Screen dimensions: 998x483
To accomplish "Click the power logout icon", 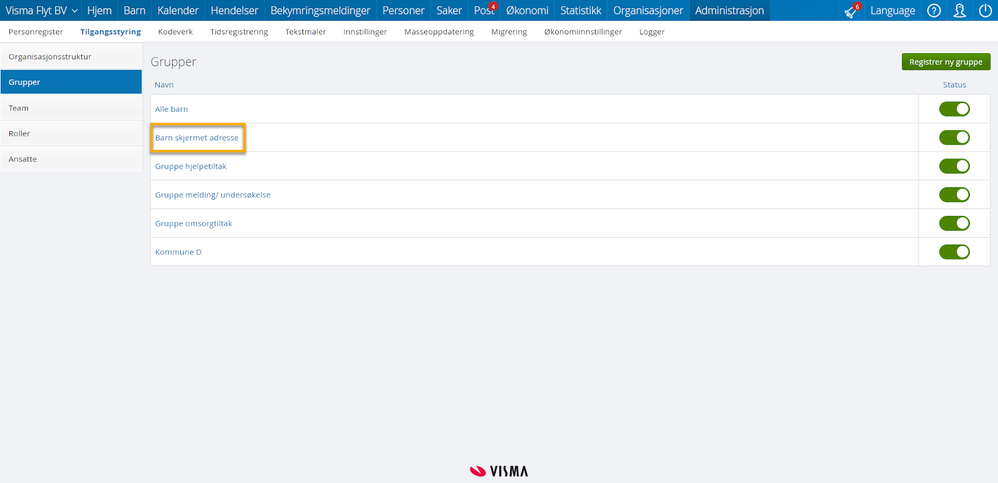I will click(x=985, y=11).
